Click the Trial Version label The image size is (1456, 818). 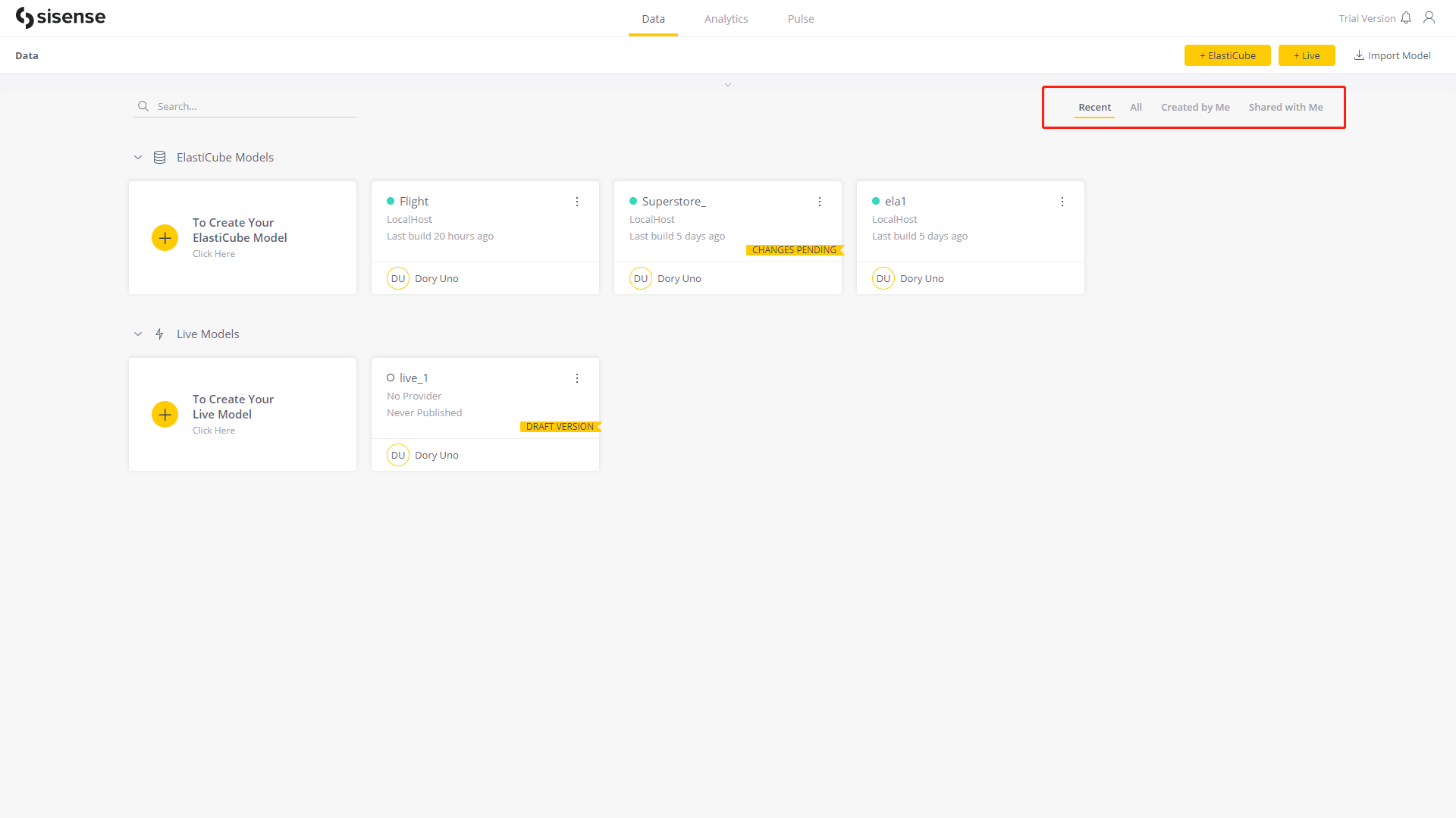1367,19
